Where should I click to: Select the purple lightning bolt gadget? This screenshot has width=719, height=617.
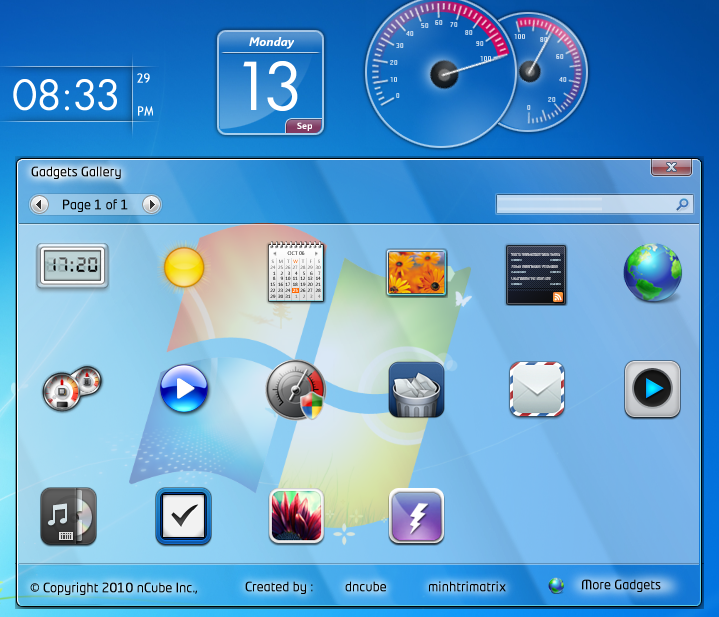tap(416, 516)
